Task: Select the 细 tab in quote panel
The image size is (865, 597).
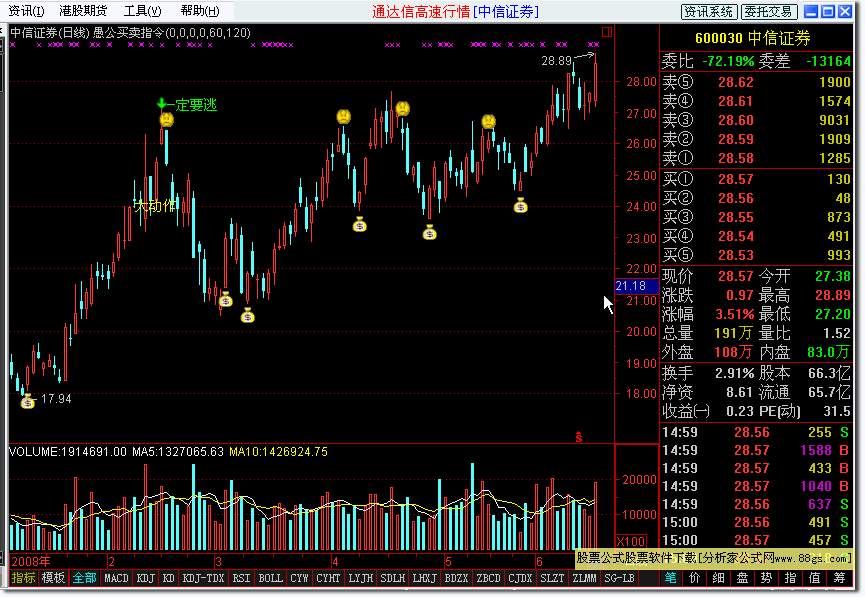Action: (718, 578)
